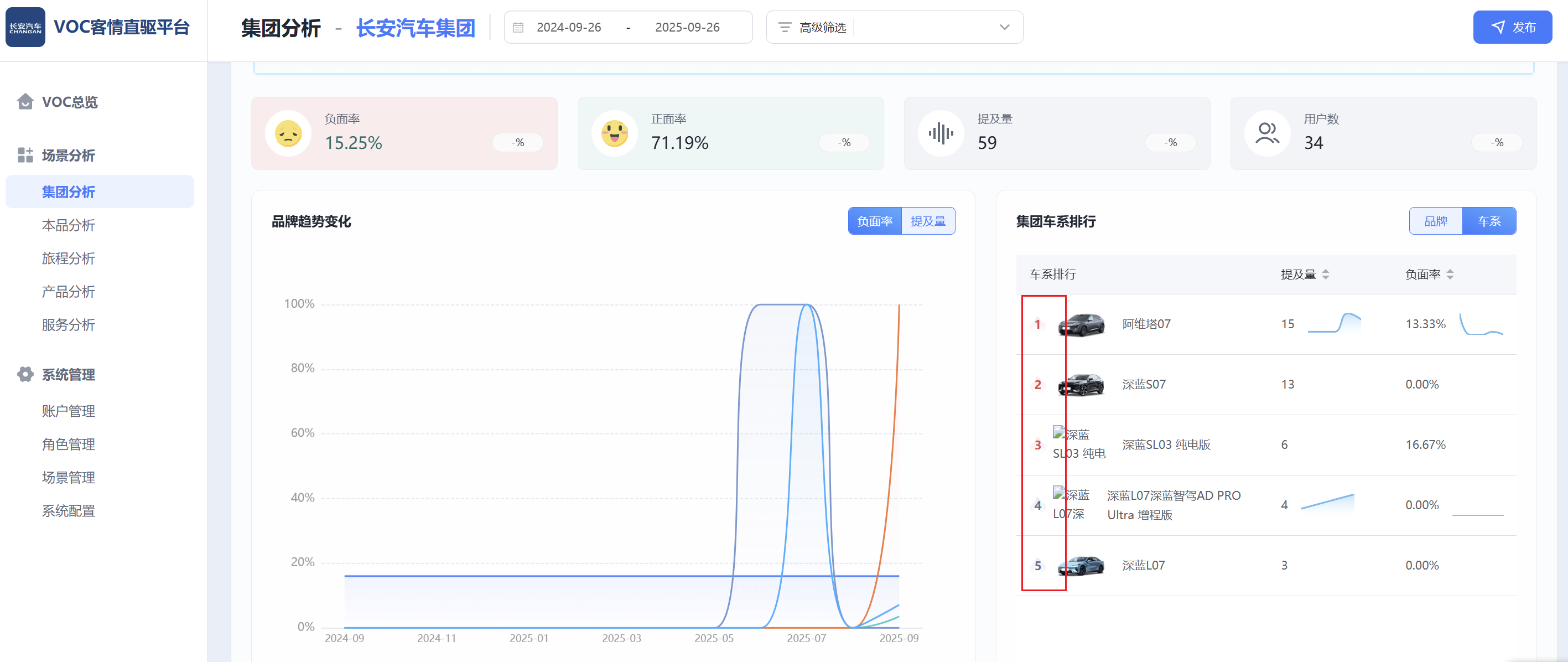Switch trend chart to 负面率
Image resolution: width=1568 pixels, height=662 pixels.
(x=875, y=221)
